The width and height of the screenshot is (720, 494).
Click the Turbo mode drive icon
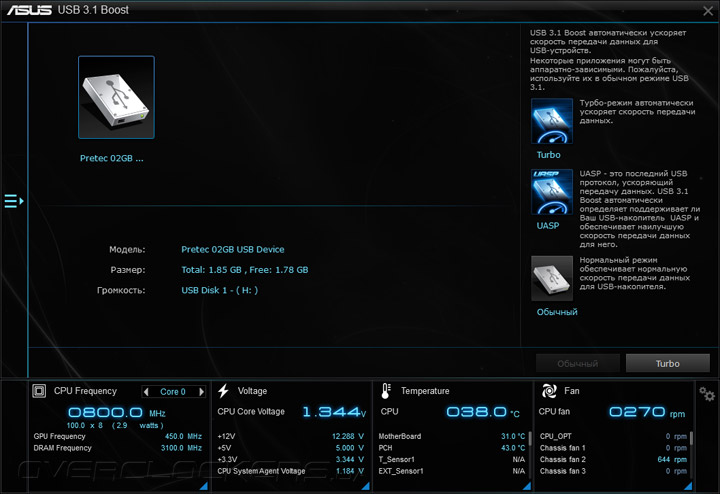552,121
